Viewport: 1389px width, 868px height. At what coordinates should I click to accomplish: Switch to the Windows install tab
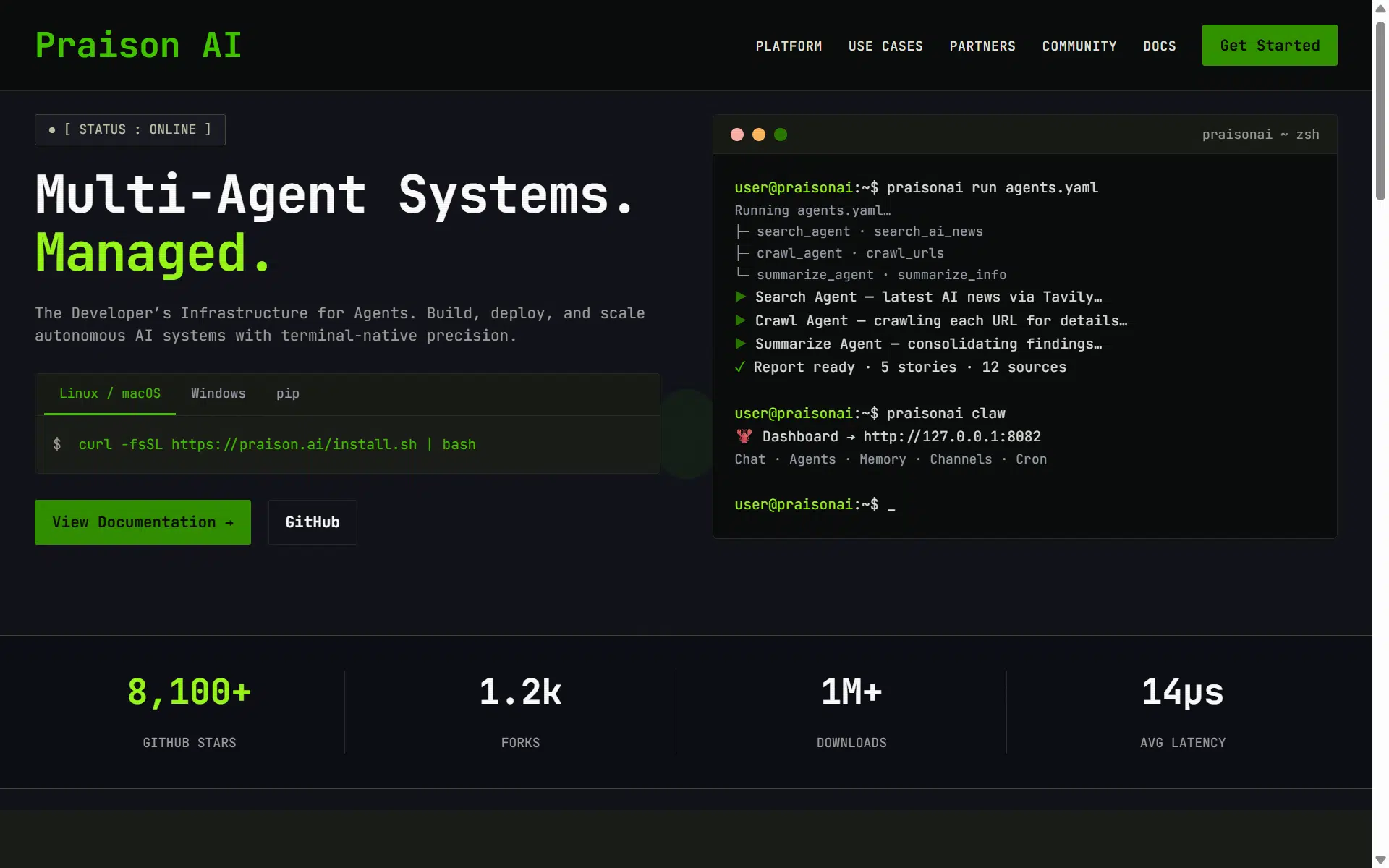(x=218, y=393)
